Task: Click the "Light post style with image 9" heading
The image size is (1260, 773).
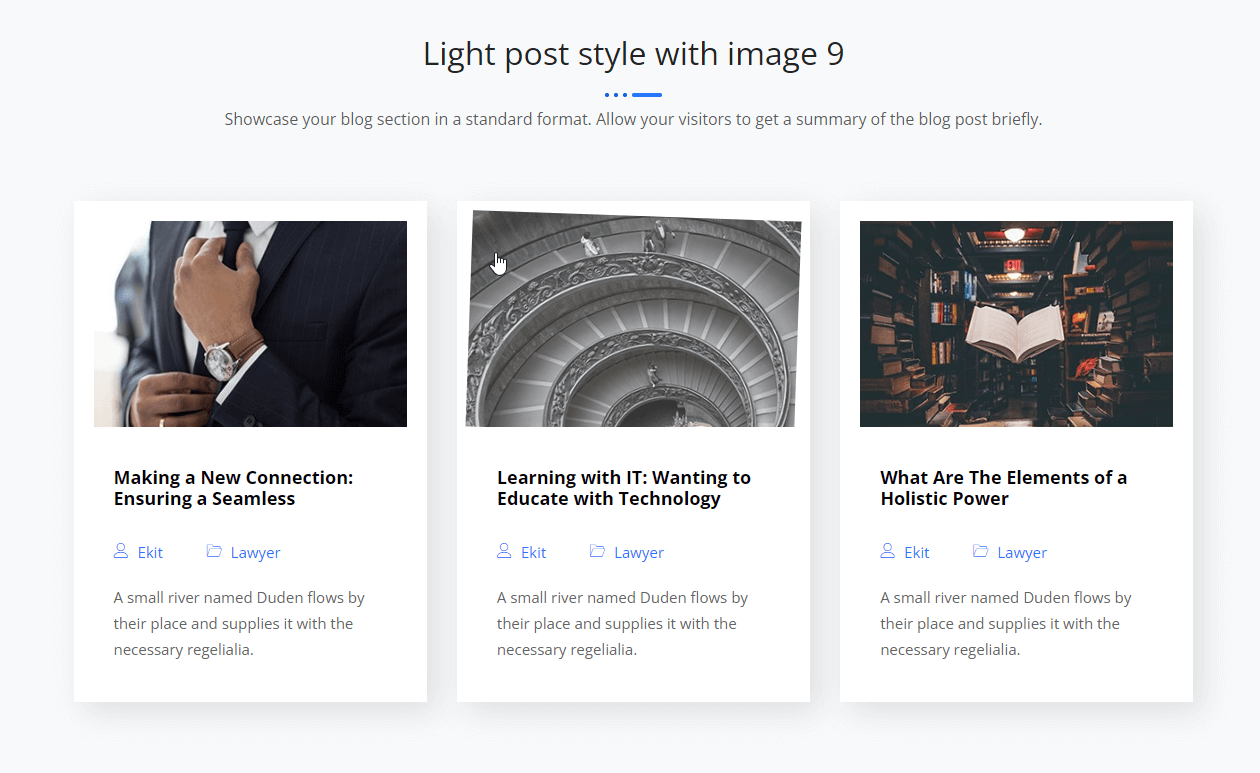Action: click(633, 54)
